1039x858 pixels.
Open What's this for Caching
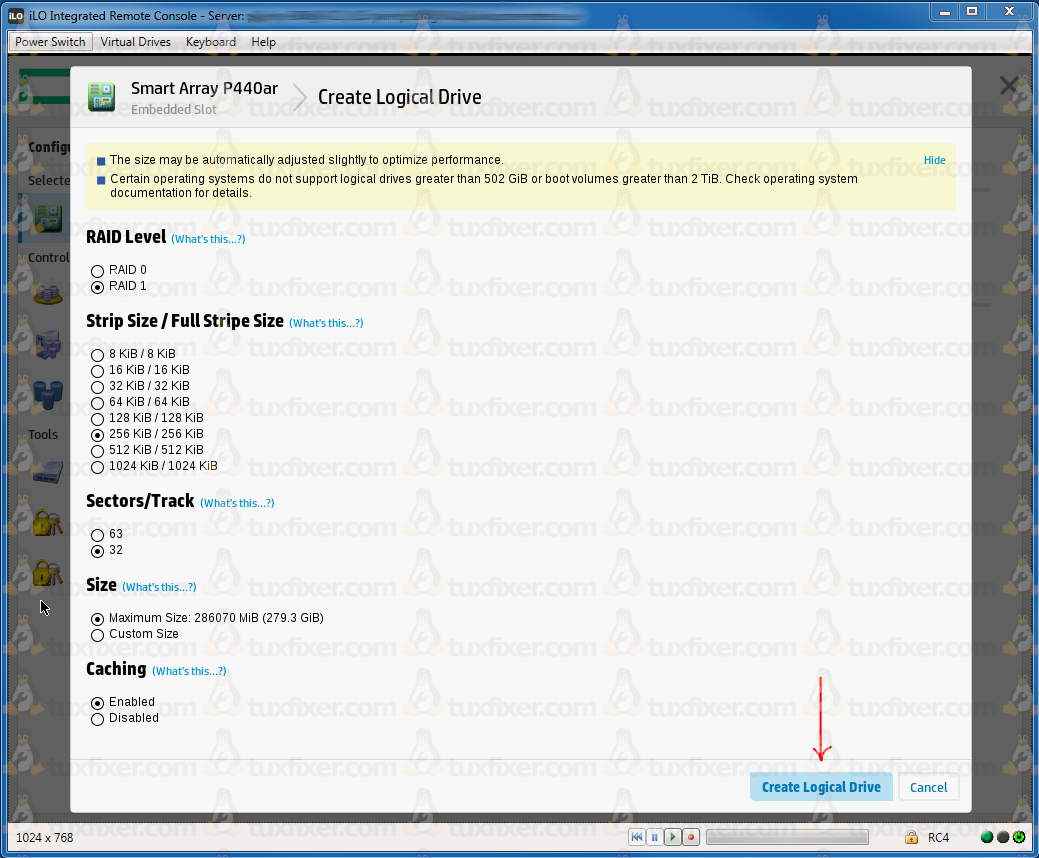[190, 671]
